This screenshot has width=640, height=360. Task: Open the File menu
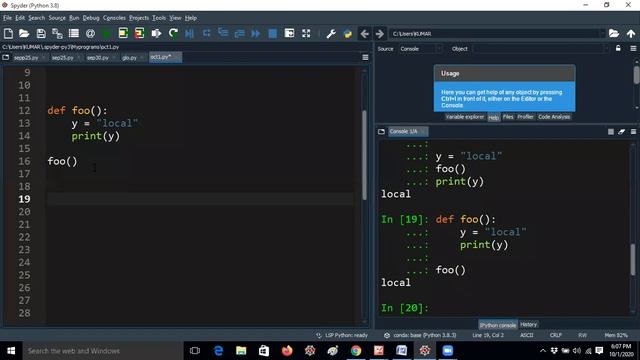7,18
